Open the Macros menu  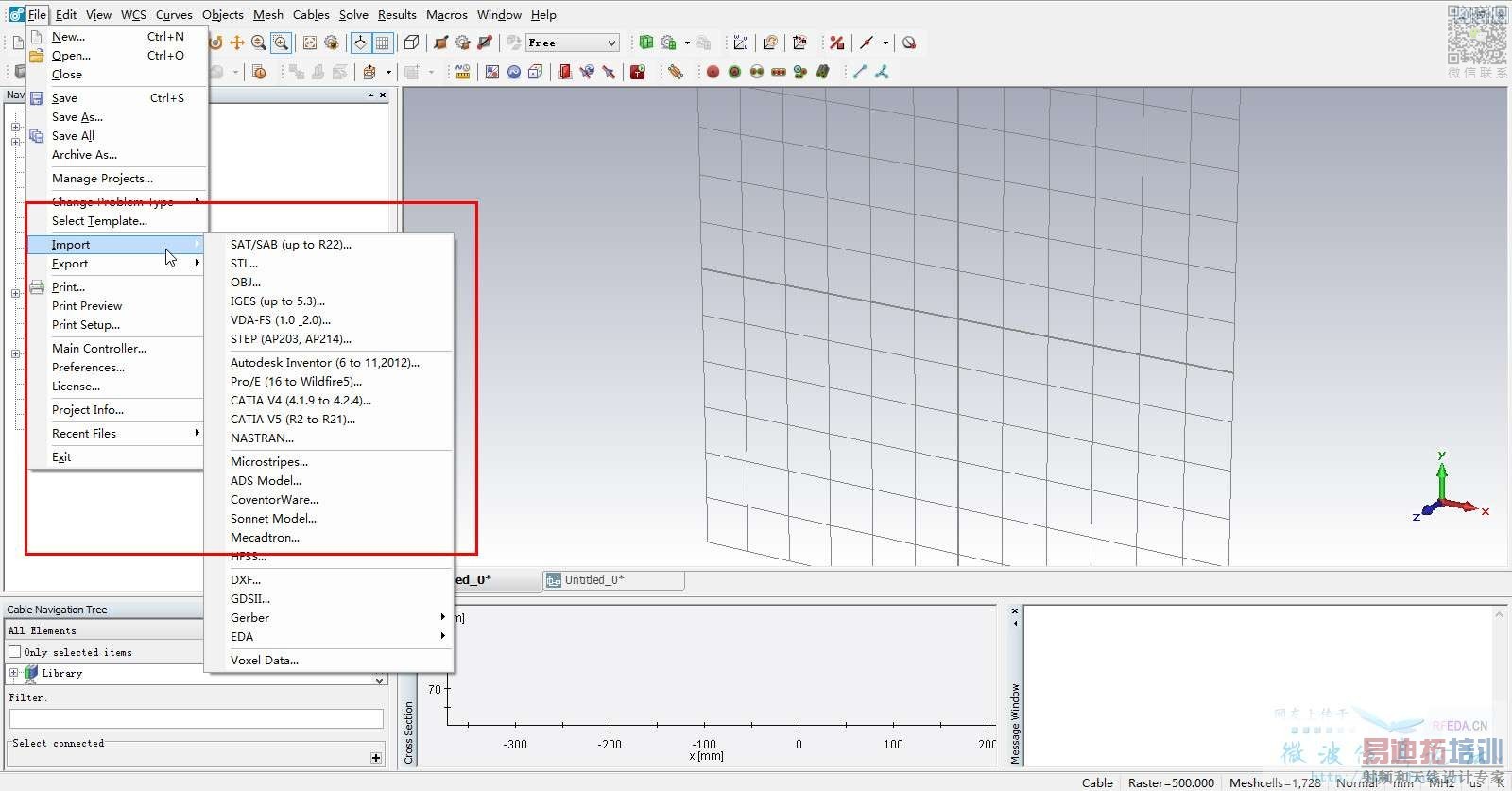point(446,14)
